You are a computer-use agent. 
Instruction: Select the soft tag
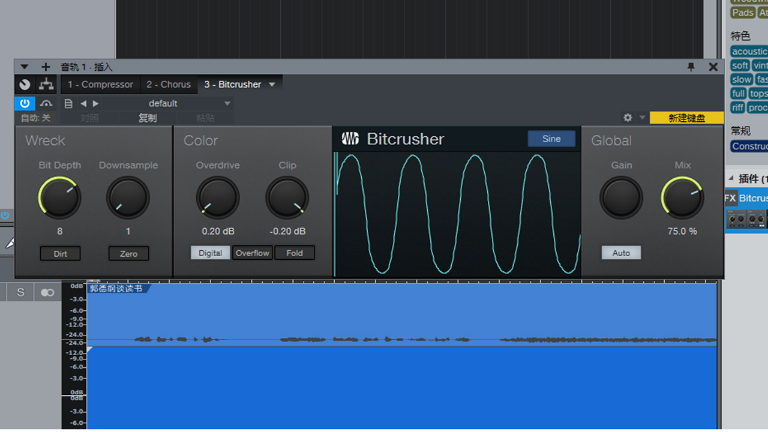pos(740,65)
